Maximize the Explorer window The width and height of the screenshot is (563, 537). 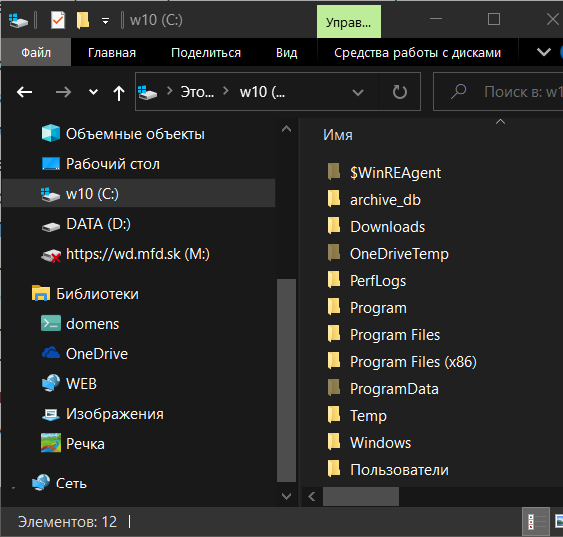[494, 19]
